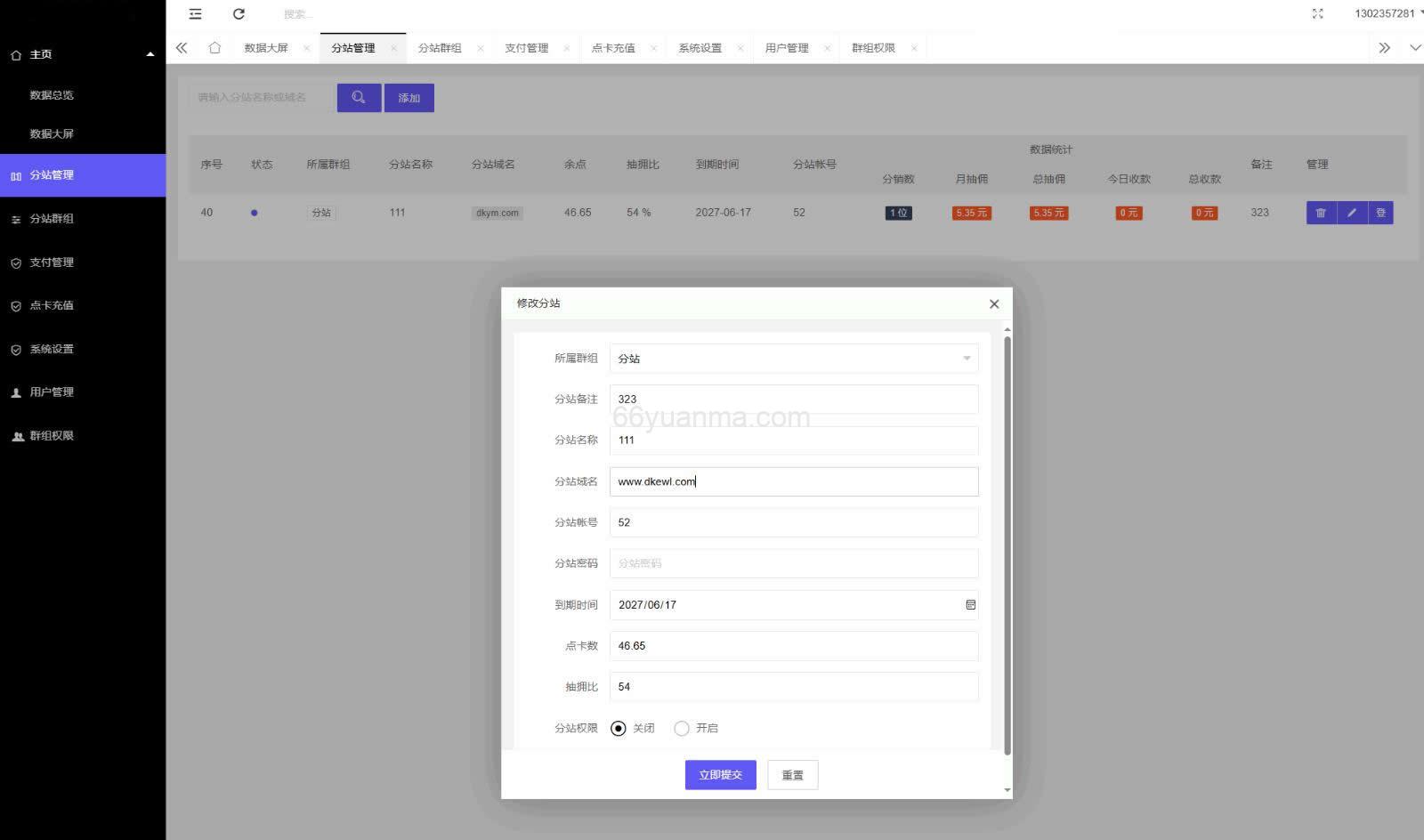Screen dimensions: 1424x840
Task: Click the home icon in the tab bar
Action: click(214, 47)
